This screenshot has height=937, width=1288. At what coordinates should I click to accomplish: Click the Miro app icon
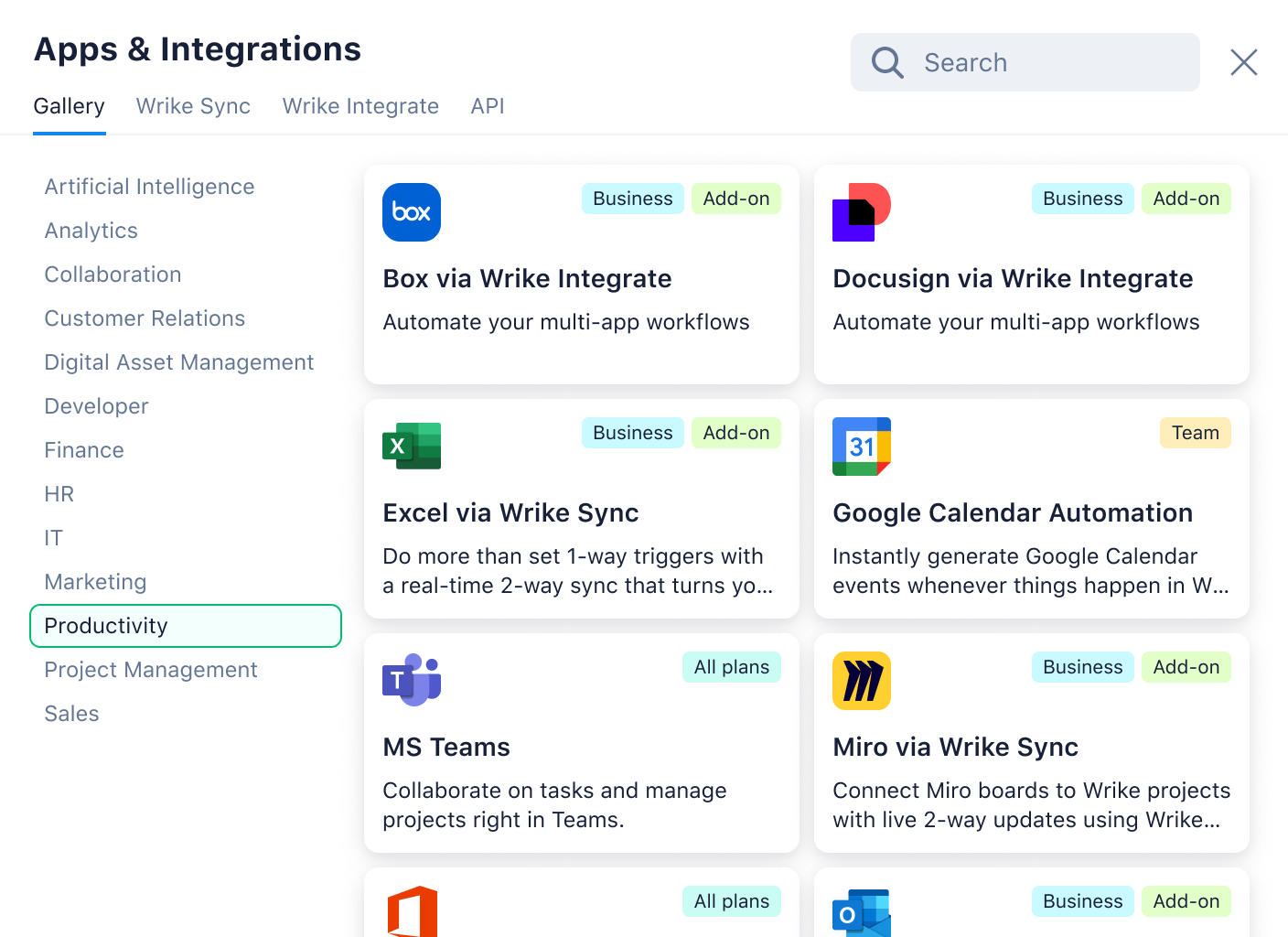(861, 681)
